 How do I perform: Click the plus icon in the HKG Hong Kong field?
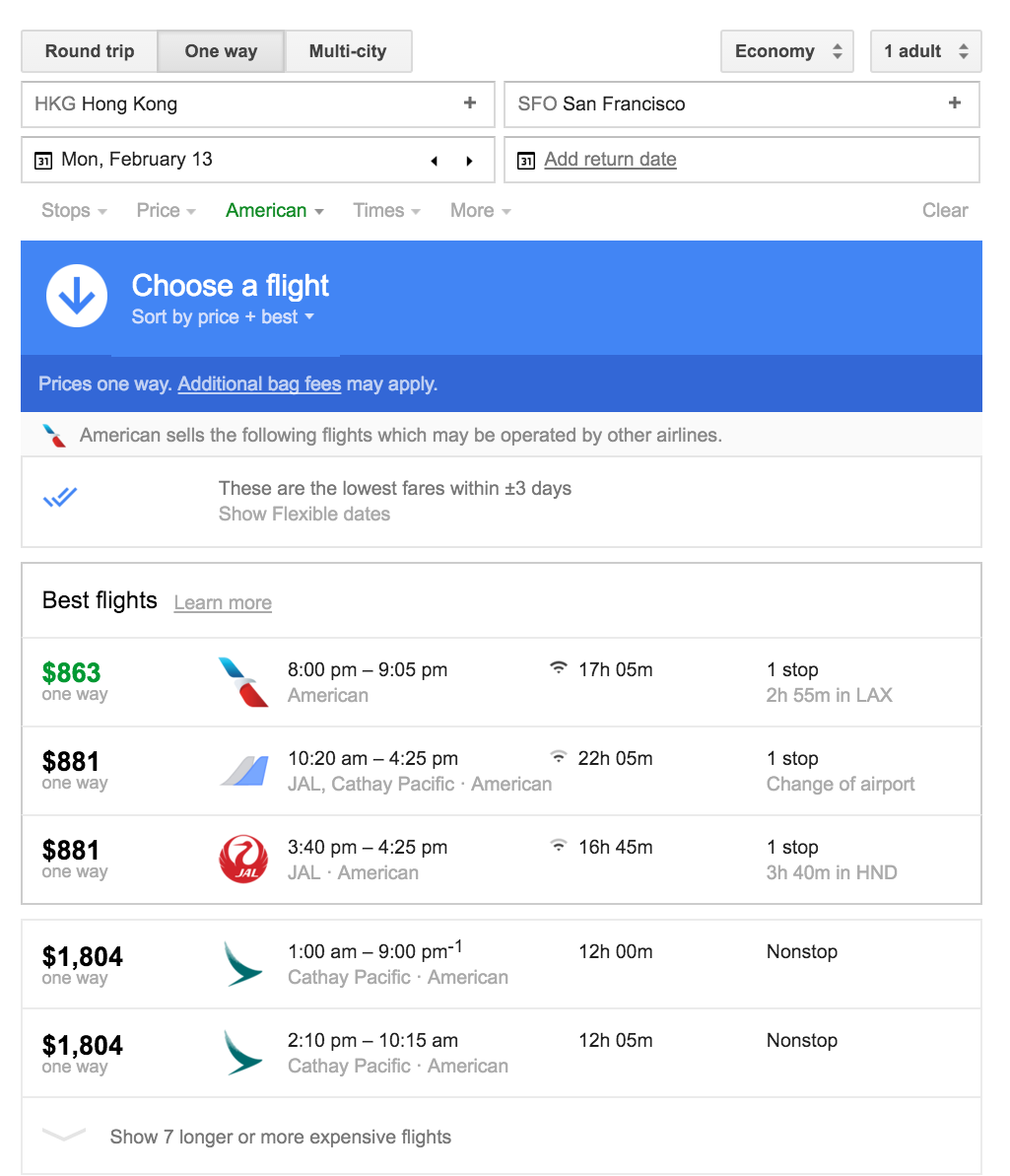[x=470, y=103]
